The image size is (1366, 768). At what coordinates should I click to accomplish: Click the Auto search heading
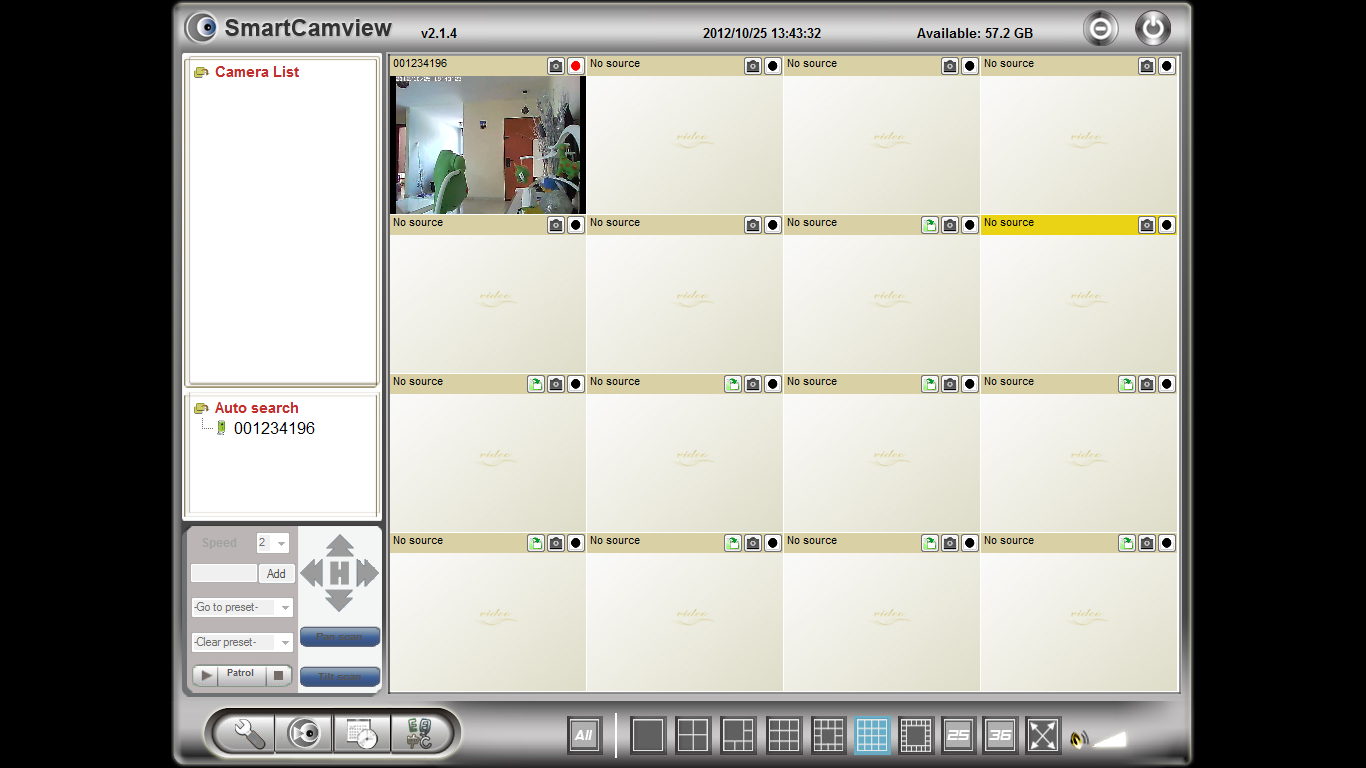256,408
